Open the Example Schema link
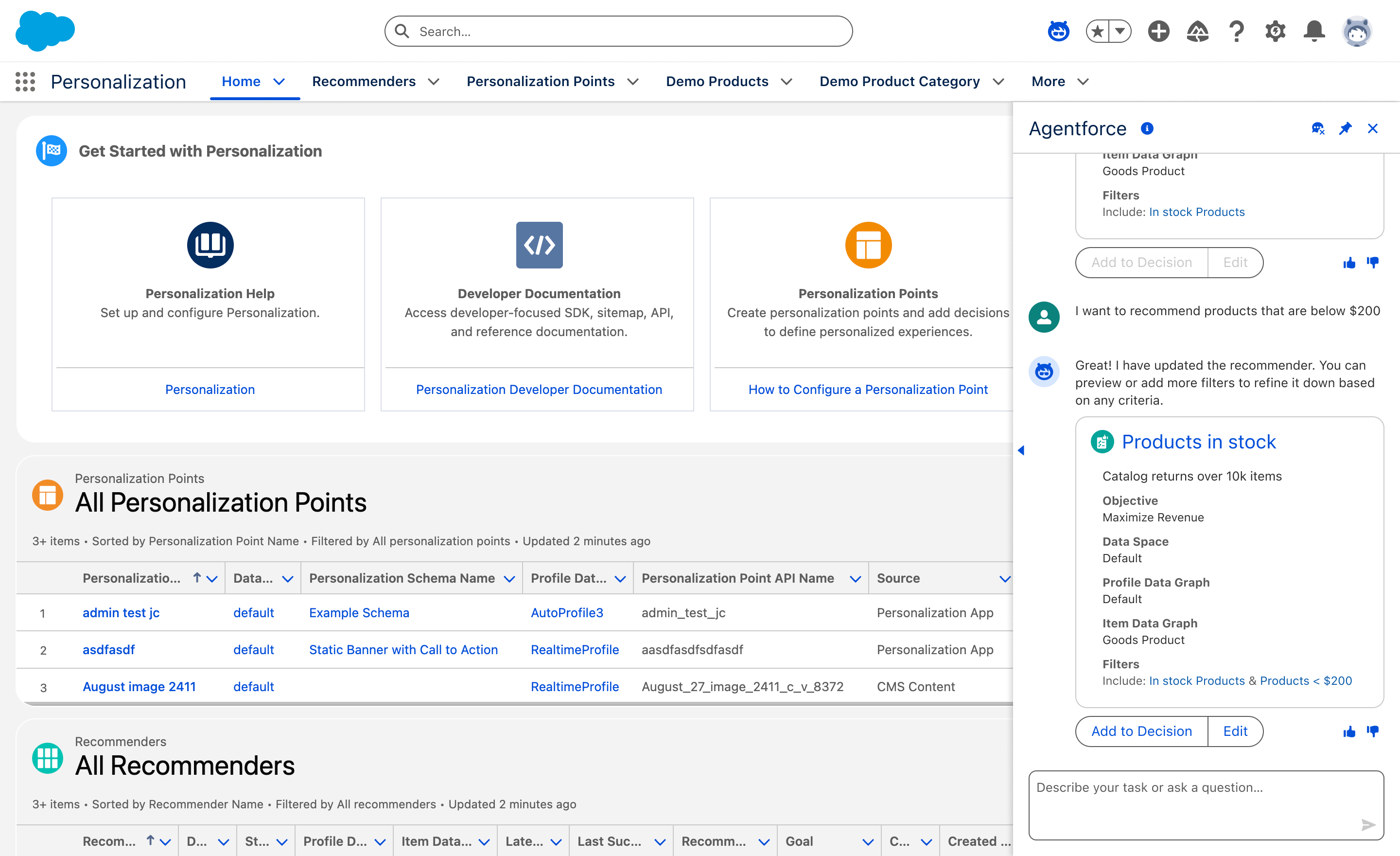1400x856 pixels. pos(359,613)
